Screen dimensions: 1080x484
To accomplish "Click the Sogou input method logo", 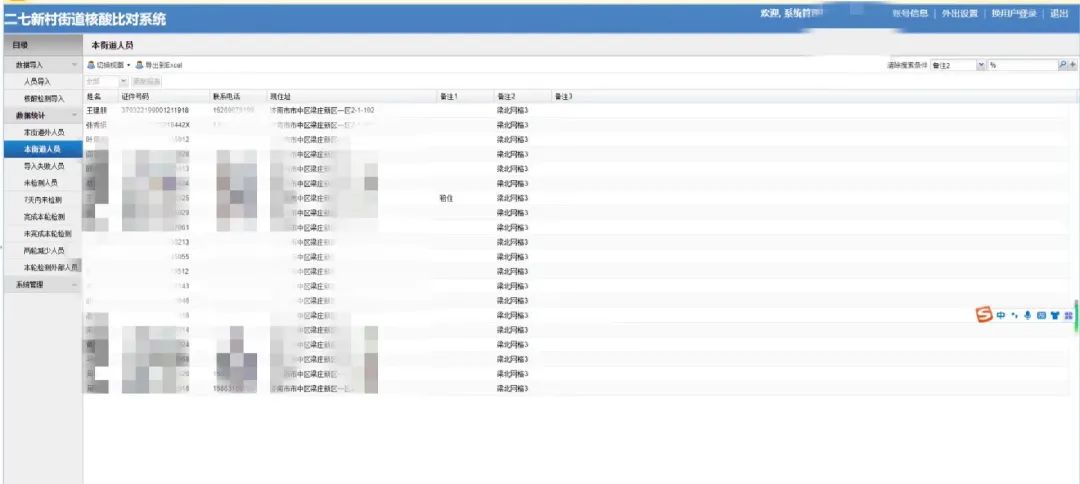I will [x=985, y=315].
